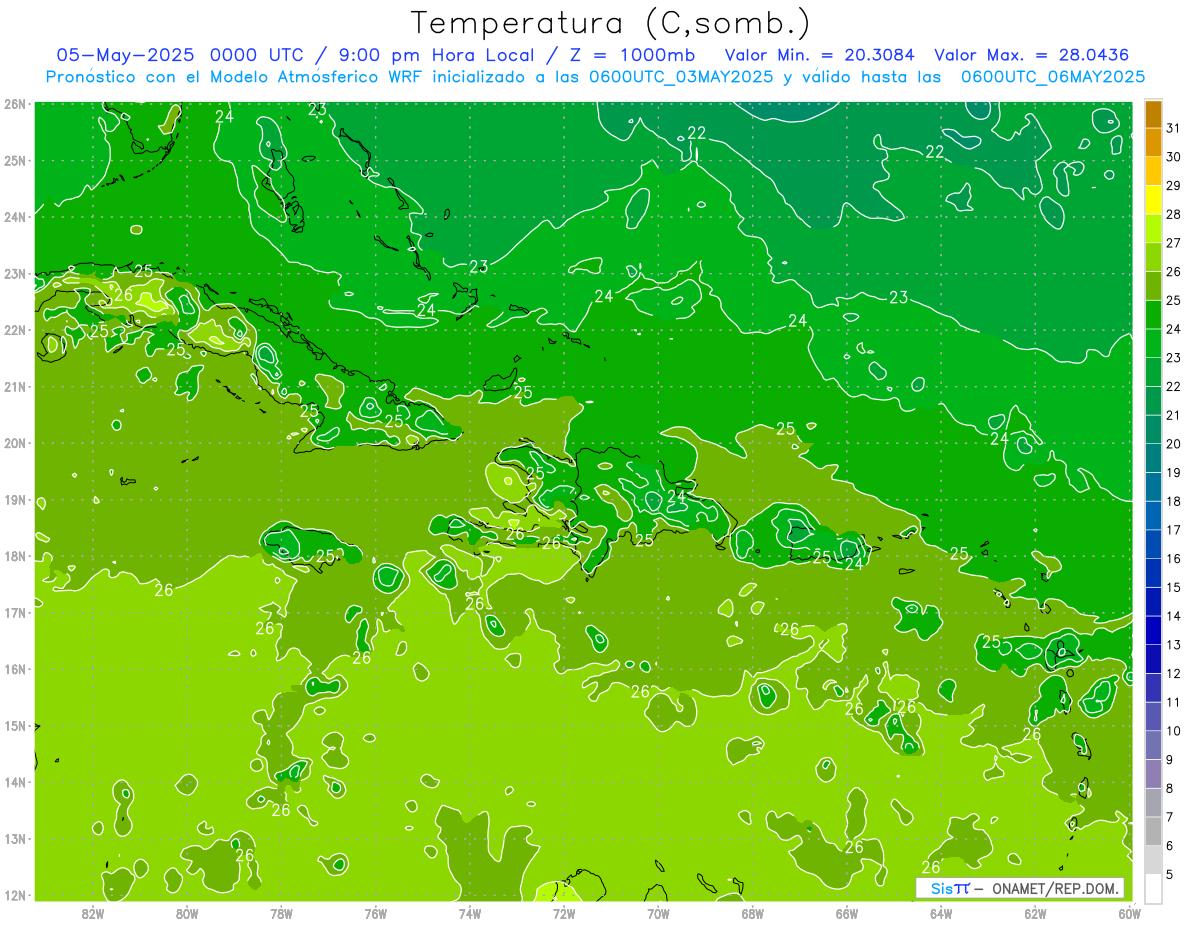This screenshot has width=1200, height=927.
Task: Click the latitude label '18N'
Action: click(15, 556)
